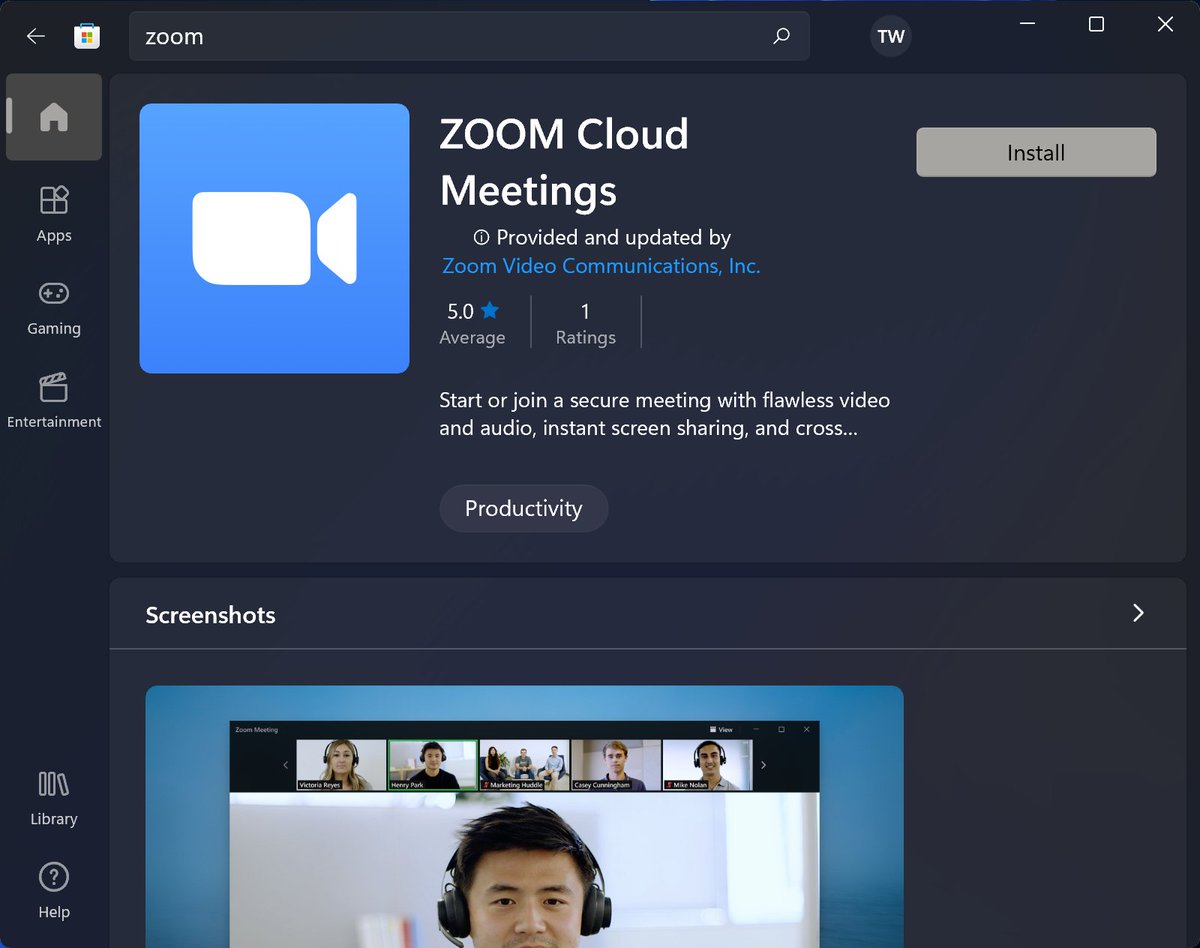Click the Zoom app logo tile

click(274, 238)
